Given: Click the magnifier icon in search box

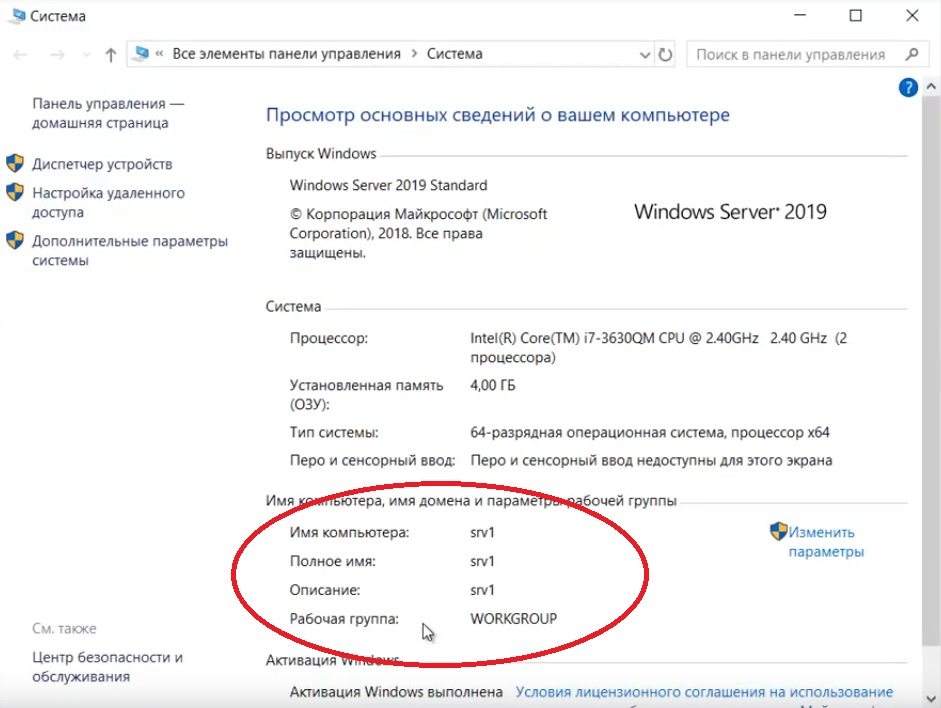Looking at the screenshot, I should click(x=911, y=54).
